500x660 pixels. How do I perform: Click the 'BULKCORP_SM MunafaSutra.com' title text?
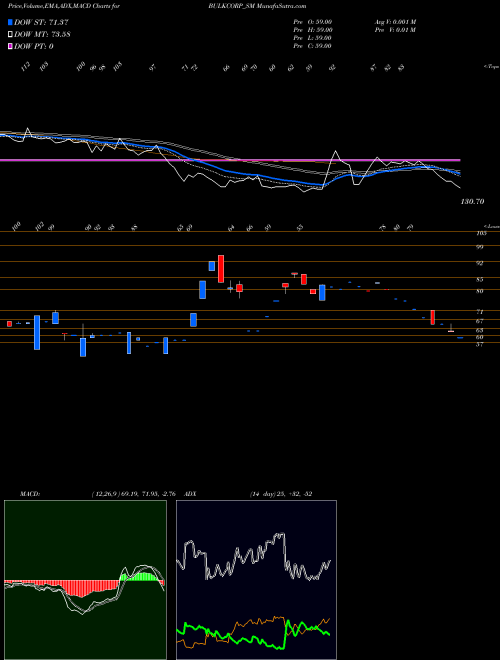tap(257, 6)
